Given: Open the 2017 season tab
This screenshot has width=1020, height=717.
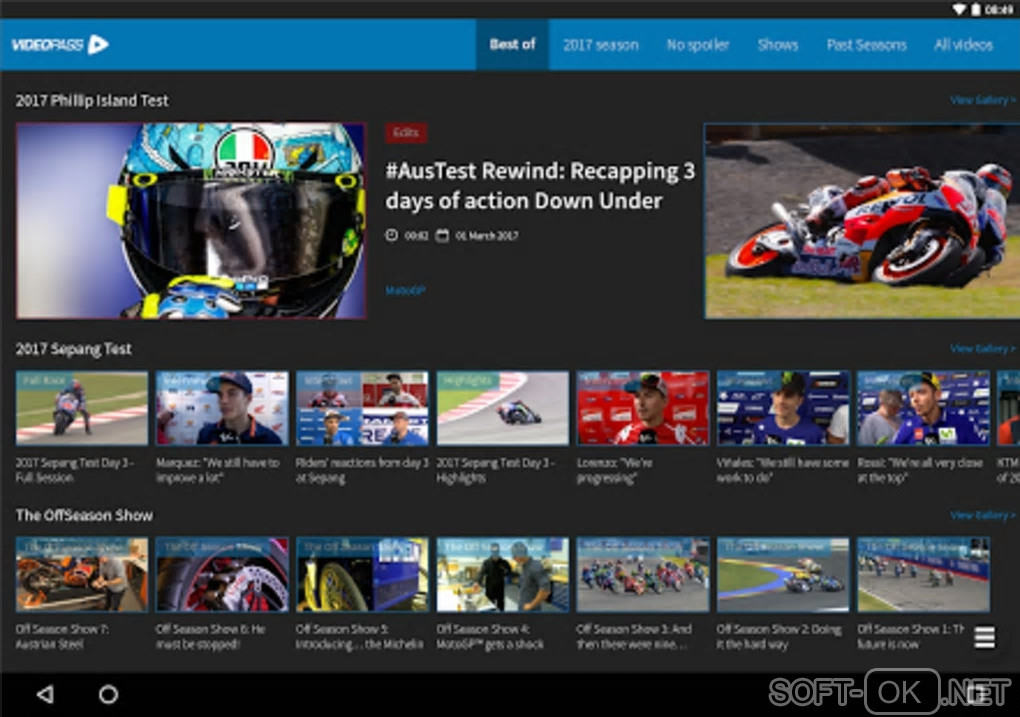Looking at the screenshot, I should coord(600,45).
